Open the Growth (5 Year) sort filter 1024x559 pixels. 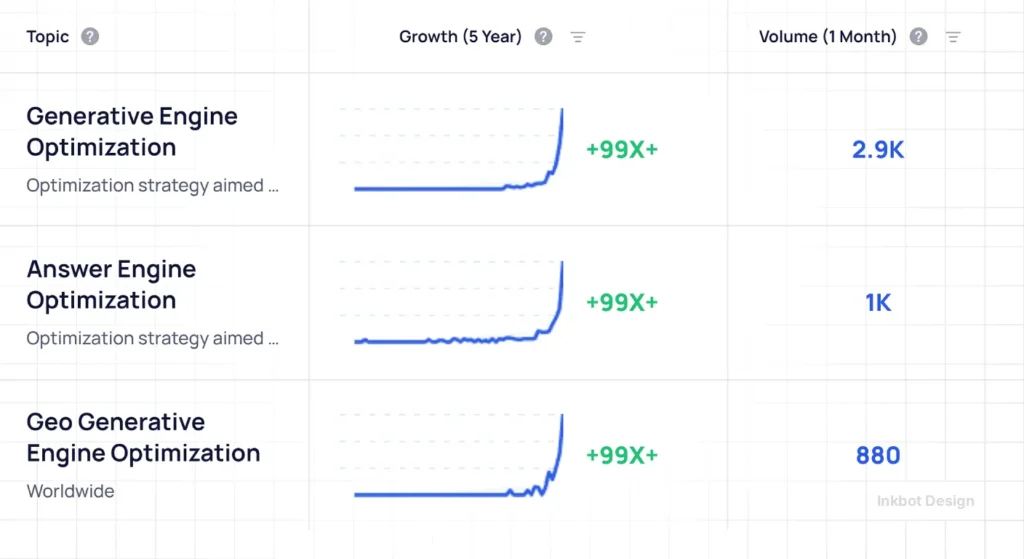click(578, 37)
